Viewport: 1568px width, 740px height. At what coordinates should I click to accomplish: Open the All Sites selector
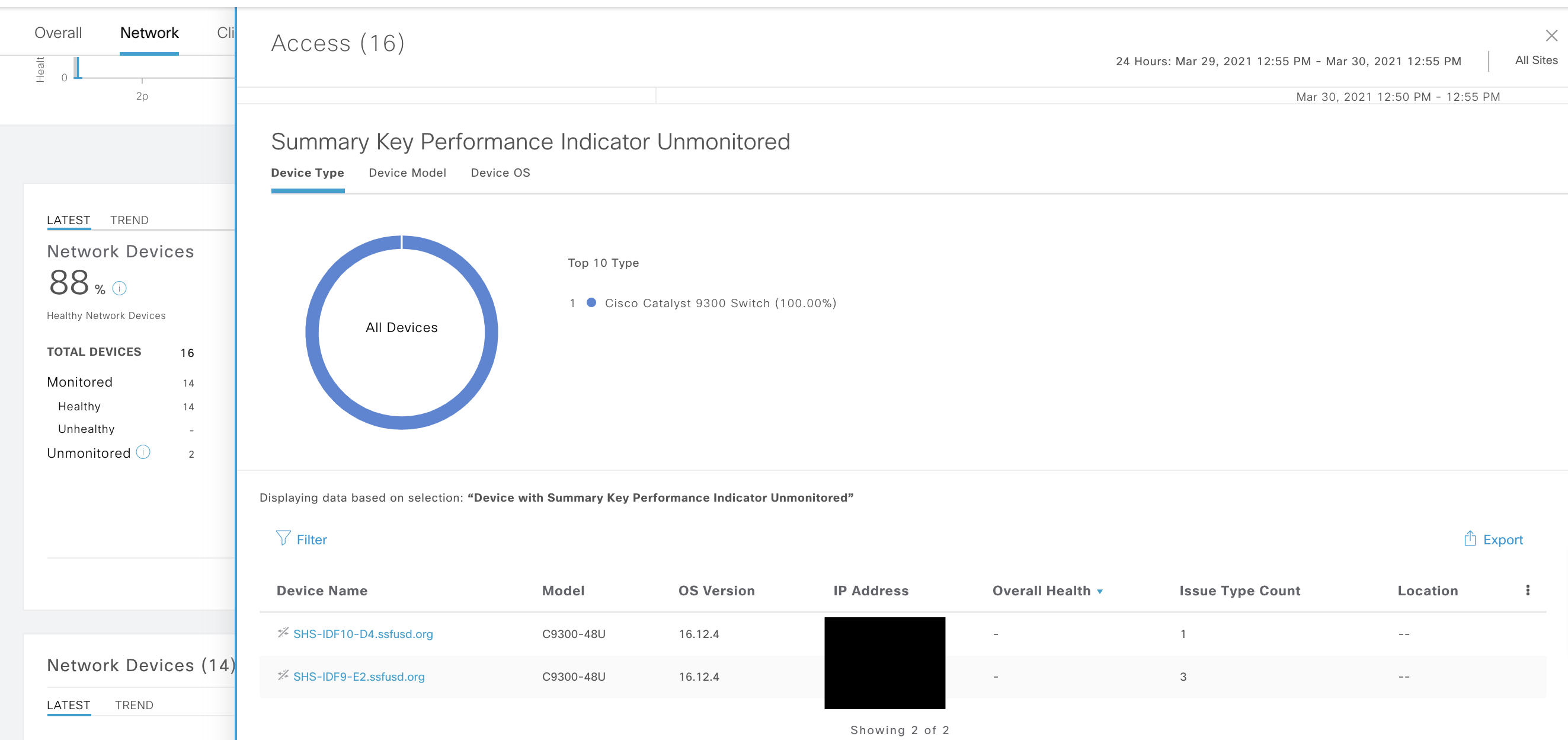pos(1535,60)
